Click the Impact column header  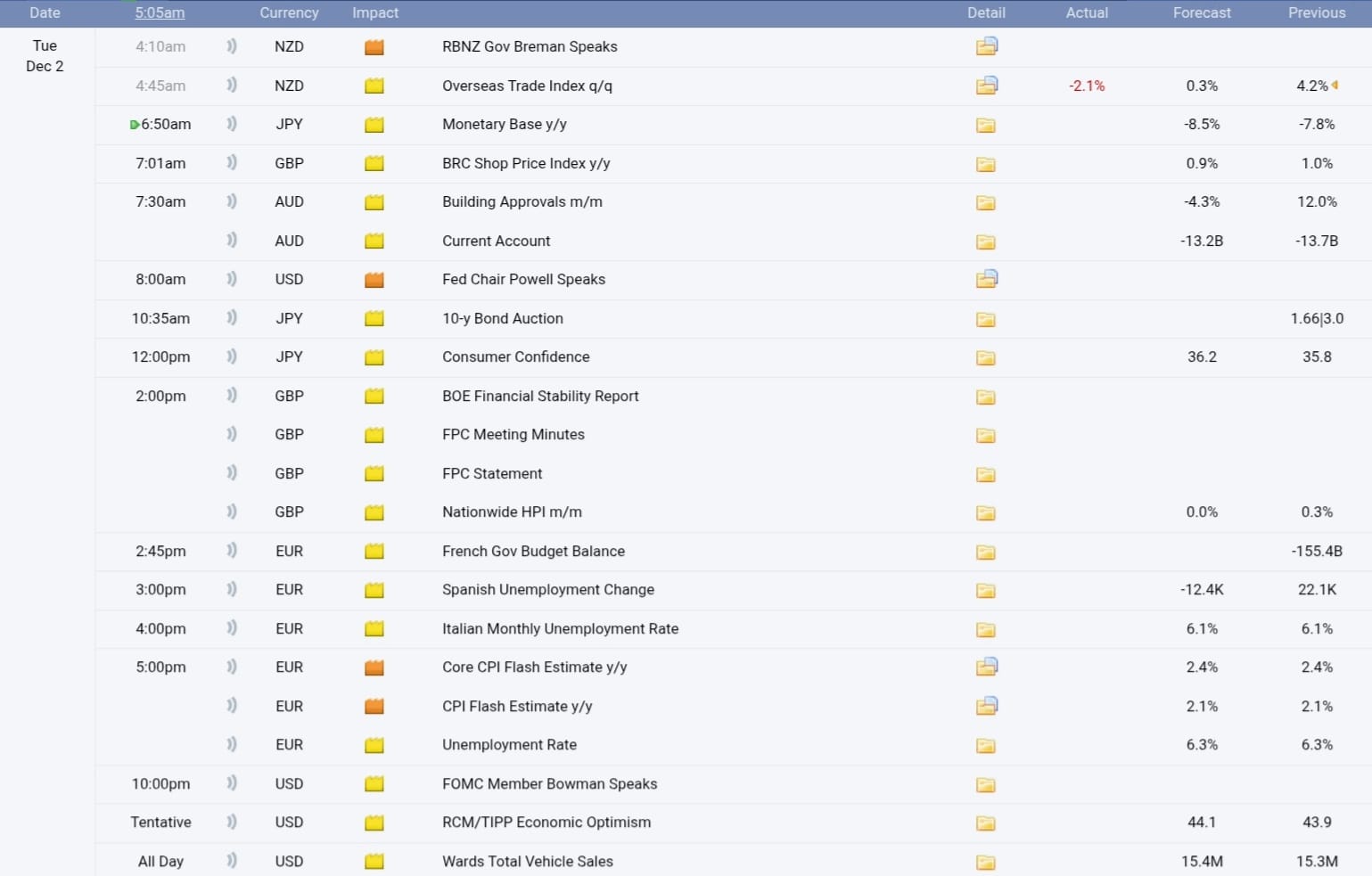point(375,12)
